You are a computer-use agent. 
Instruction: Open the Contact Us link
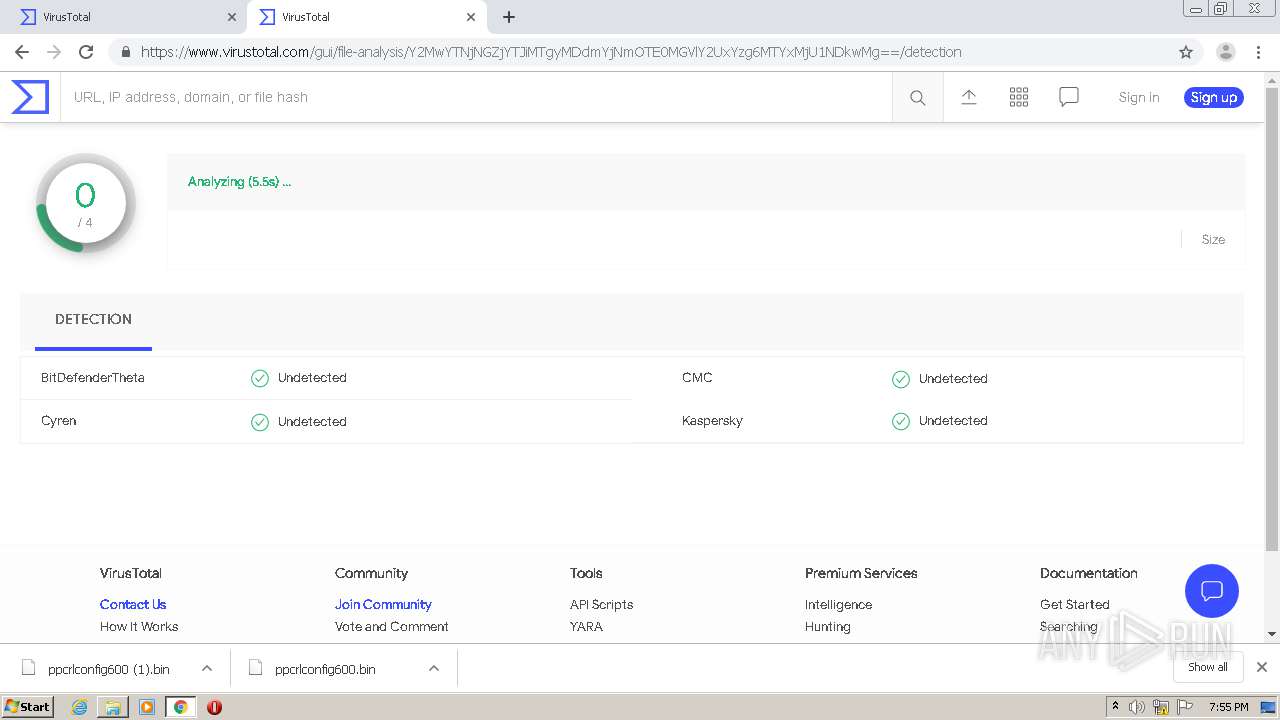click(133, 605)
